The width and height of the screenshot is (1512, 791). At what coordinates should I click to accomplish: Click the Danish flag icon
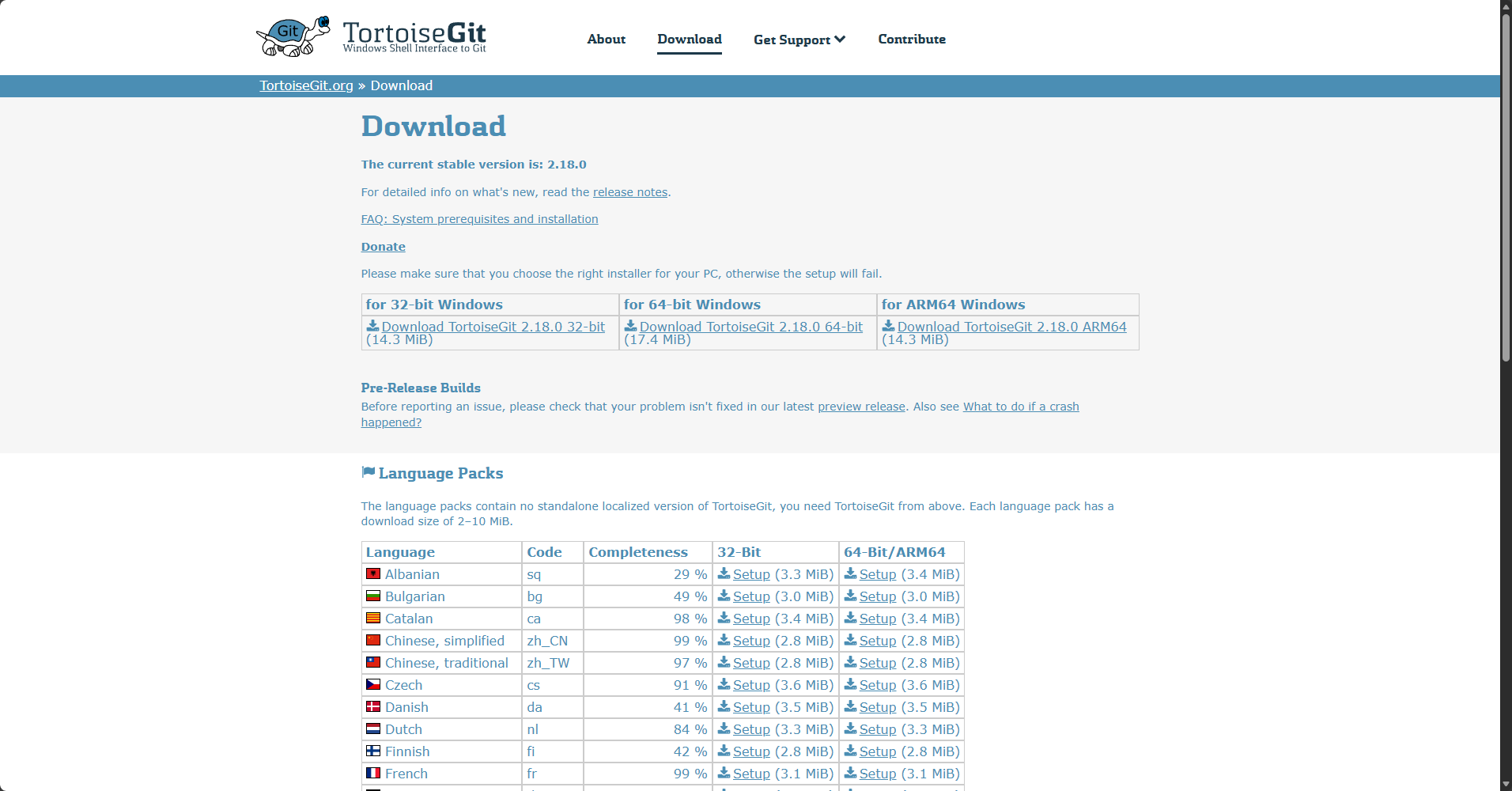point(373,706)
